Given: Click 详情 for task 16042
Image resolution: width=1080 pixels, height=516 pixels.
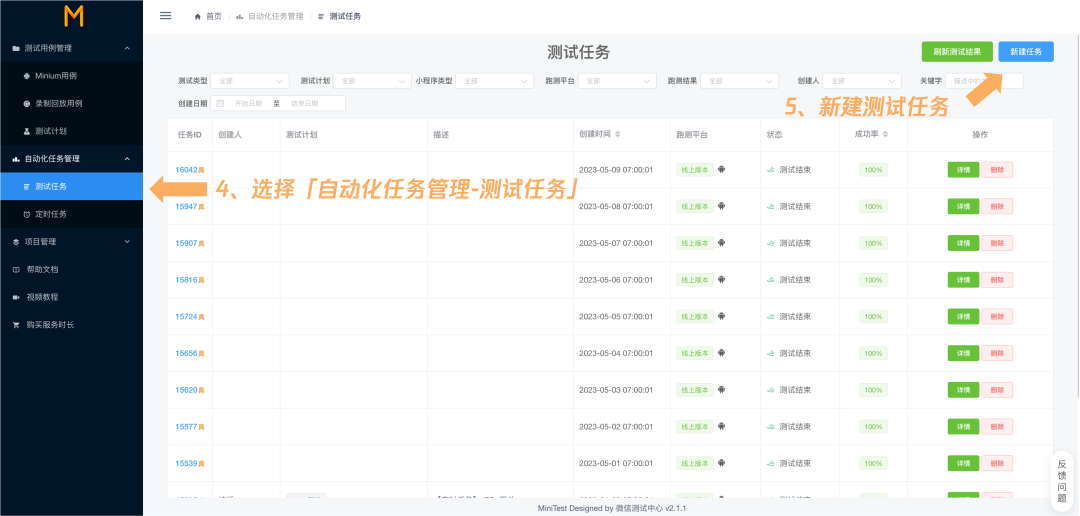Looking at the screenshot, I should tap(963, 169).
